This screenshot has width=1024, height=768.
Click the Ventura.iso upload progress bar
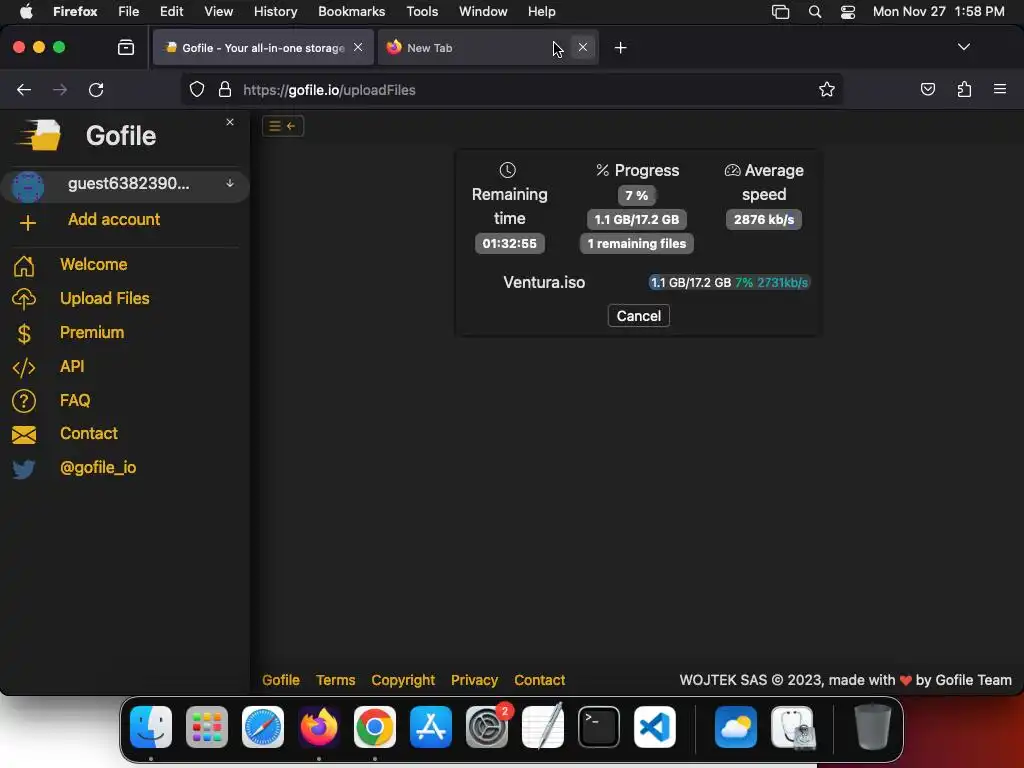[x=729, y=283]
